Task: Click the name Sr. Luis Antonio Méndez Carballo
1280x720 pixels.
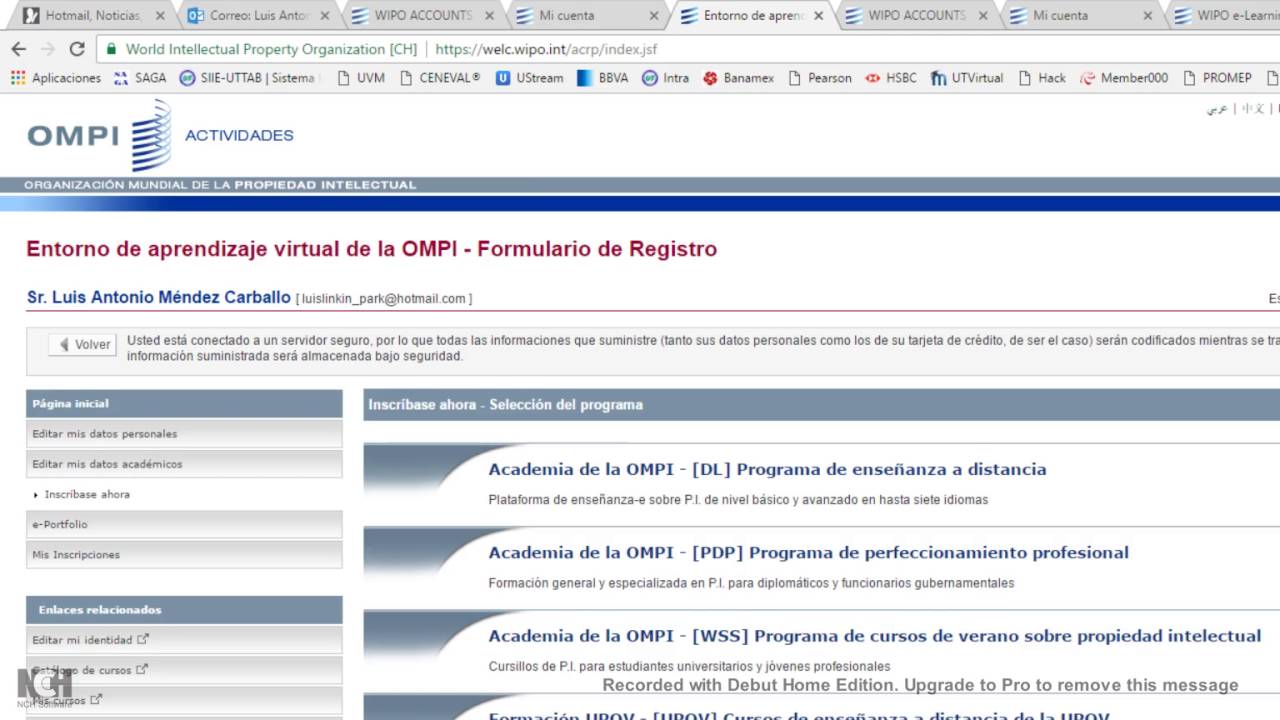Action: (x=159, y=298)
